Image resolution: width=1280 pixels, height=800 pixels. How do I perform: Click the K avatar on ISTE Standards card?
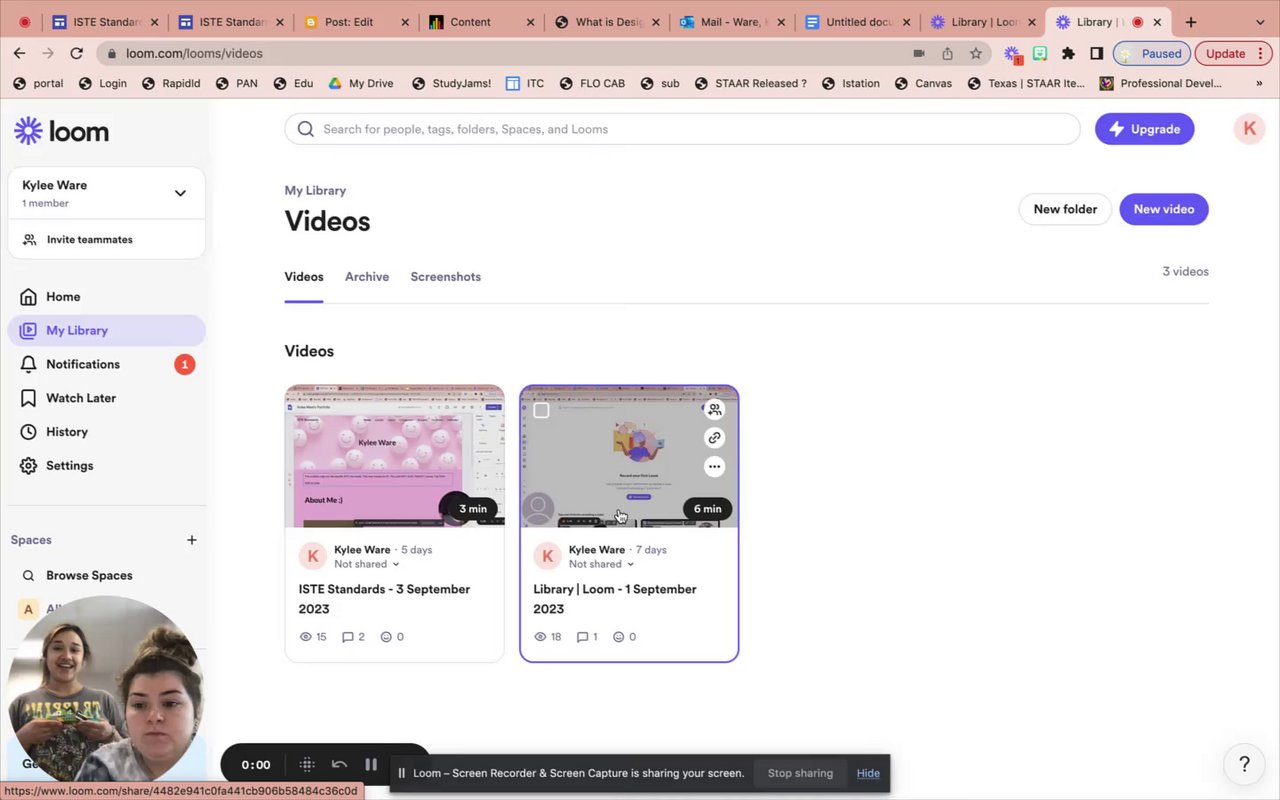313,556
